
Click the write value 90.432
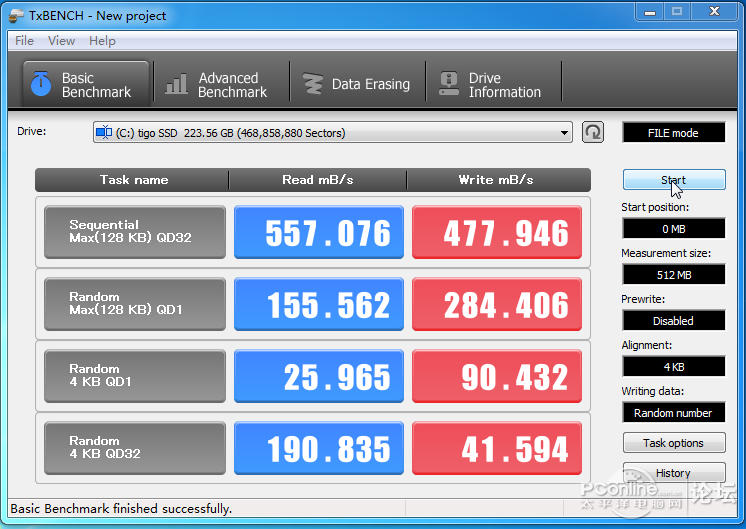497,376
